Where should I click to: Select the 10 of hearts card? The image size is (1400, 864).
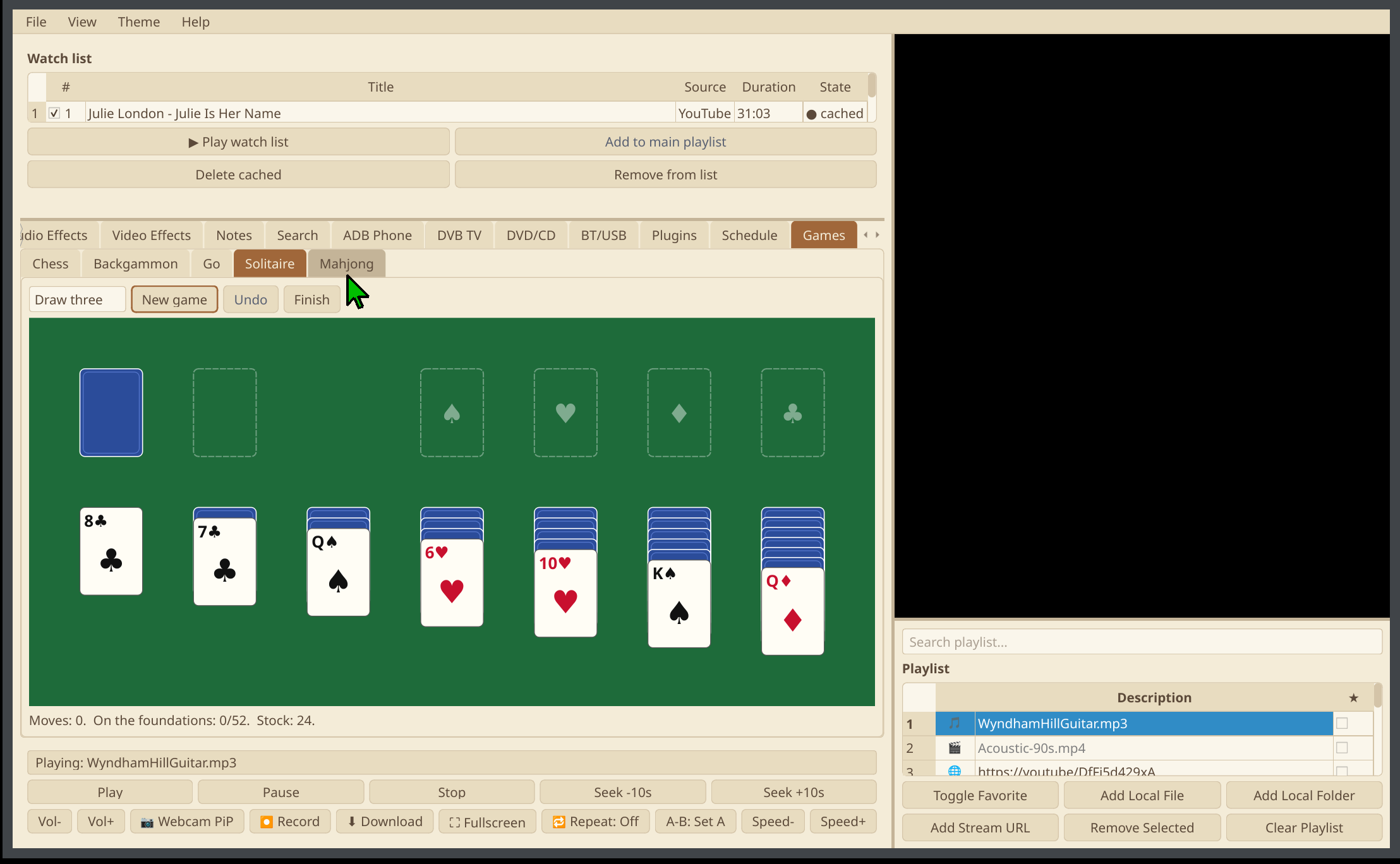pyautogui.click(x=565, y=593)
